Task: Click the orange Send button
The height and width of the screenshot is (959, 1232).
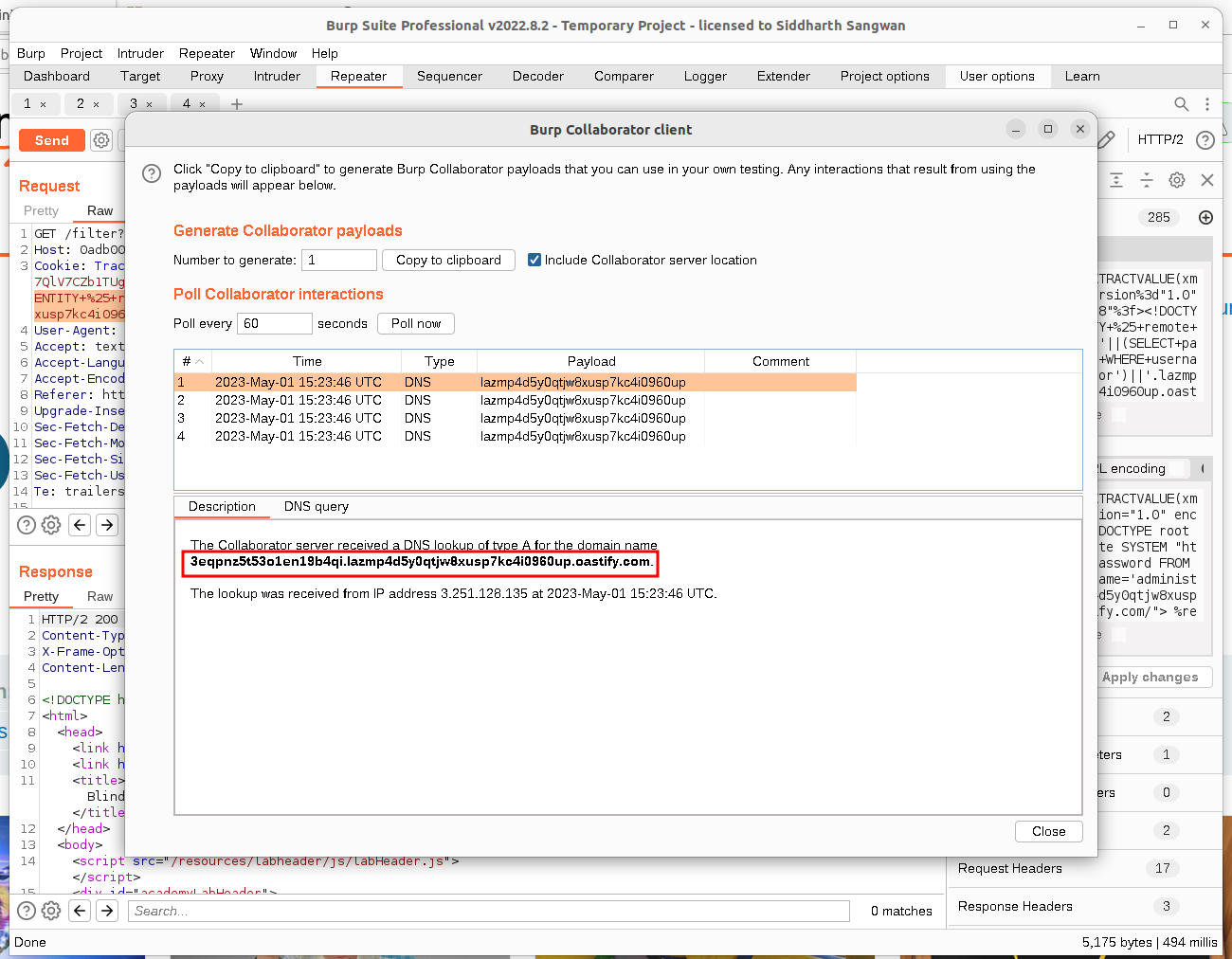Action: point(52,140)
